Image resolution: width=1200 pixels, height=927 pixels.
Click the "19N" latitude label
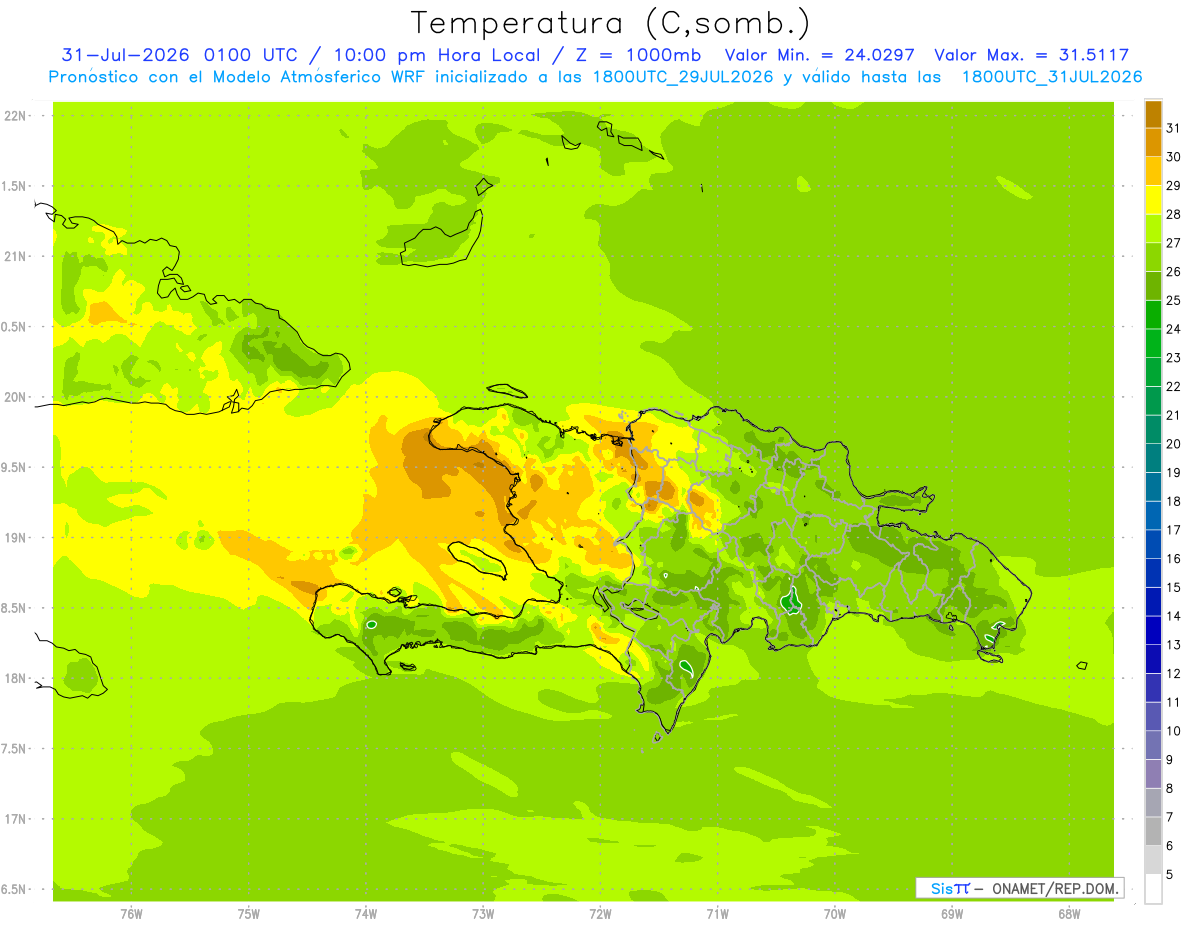(x=15, y=538)
